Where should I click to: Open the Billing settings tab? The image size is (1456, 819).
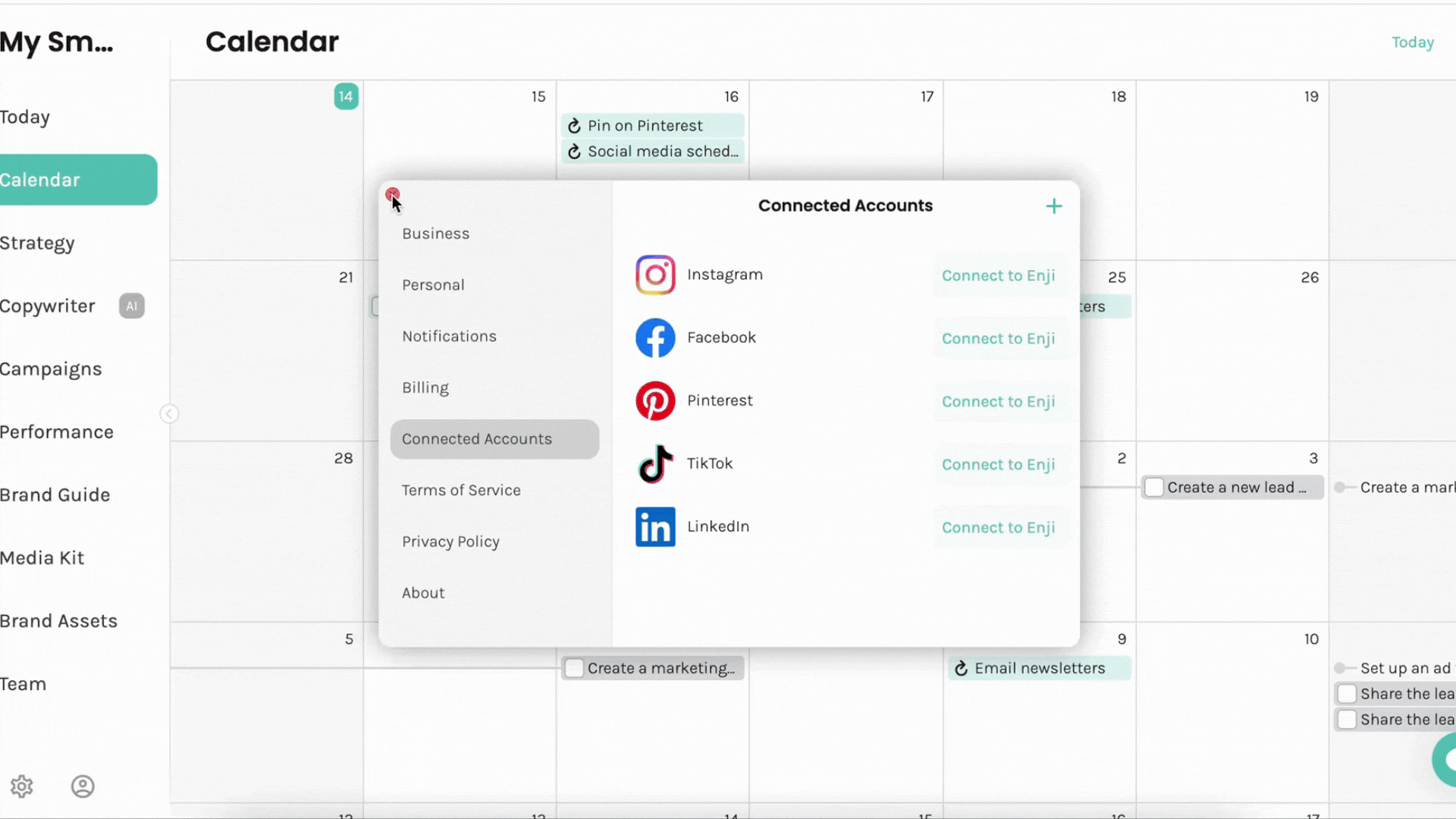(x=425, y=388)
